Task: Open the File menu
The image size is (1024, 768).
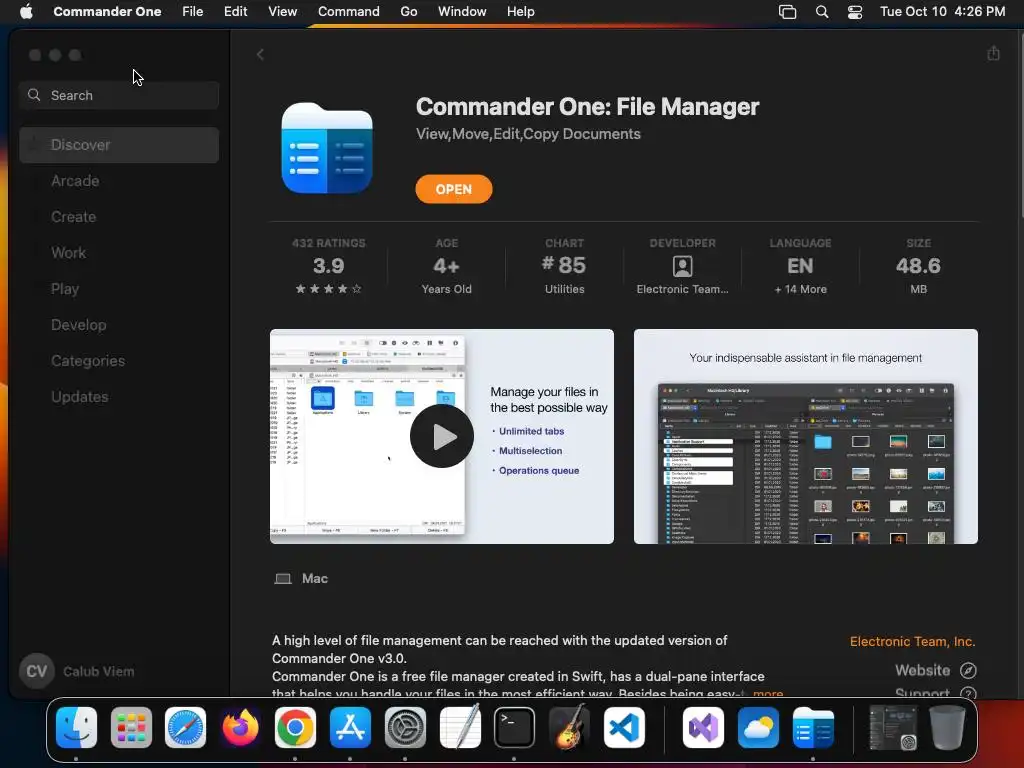Action: (193, 12)
